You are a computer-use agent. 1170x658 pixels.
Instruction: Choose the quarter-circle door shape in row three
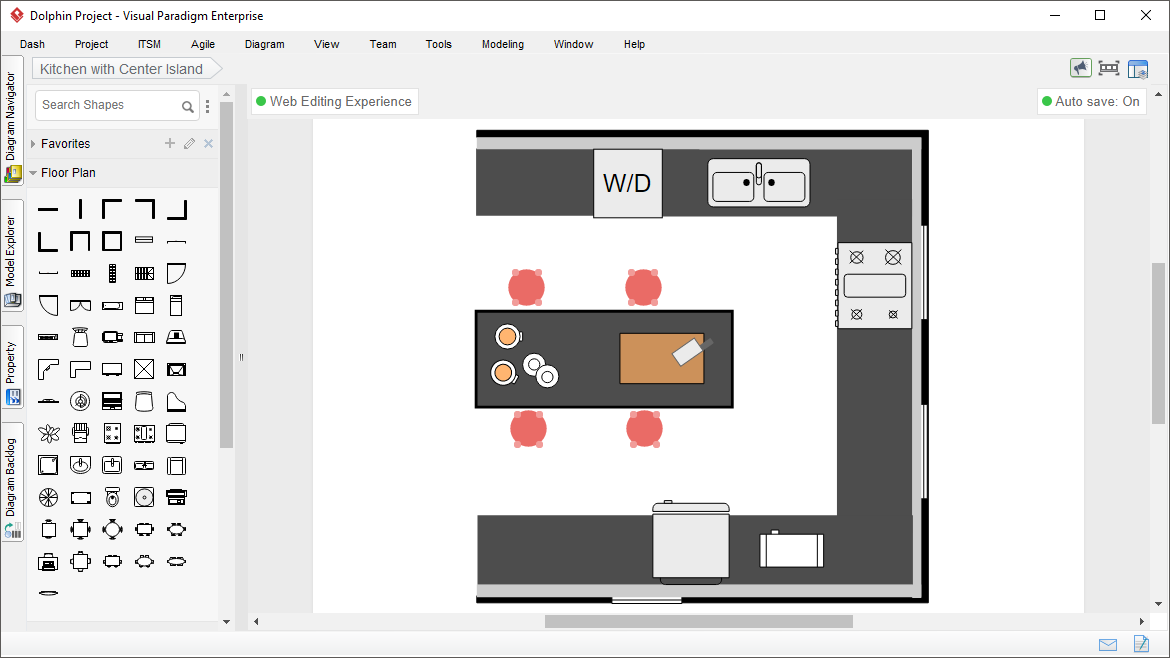pyautogui.click(x=176, y=274)
